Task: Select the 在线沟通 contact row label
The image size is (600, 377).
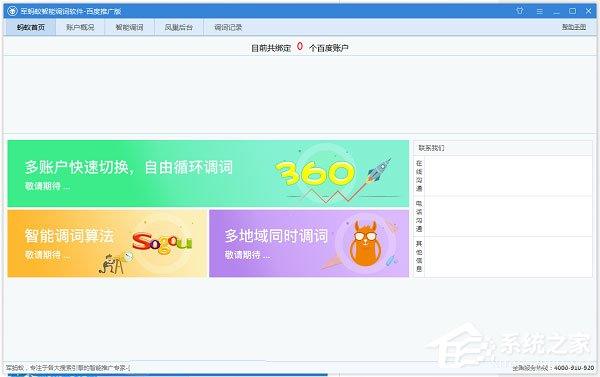Action: 419,176
